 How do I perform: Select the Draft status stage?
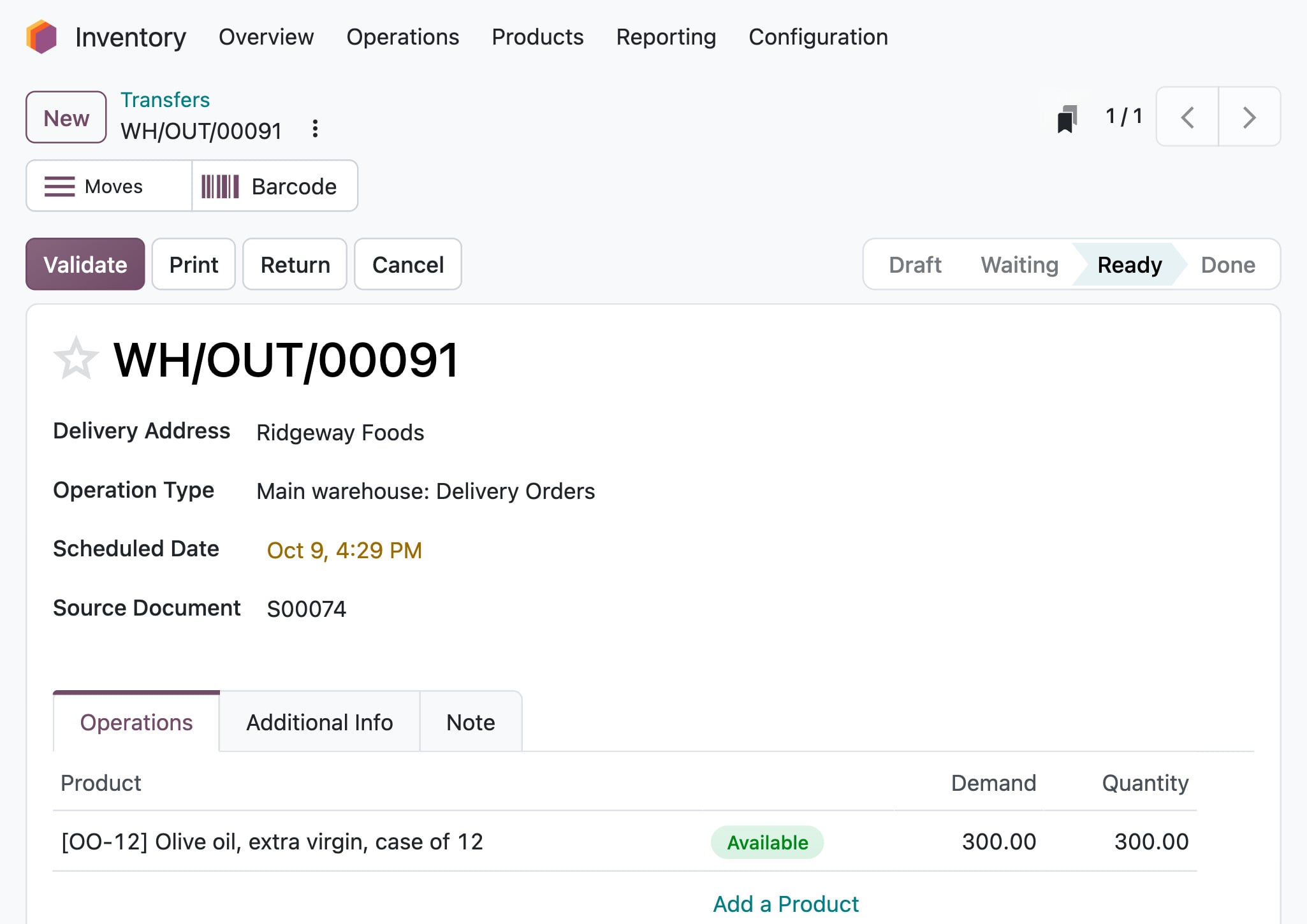click(915, 264)
